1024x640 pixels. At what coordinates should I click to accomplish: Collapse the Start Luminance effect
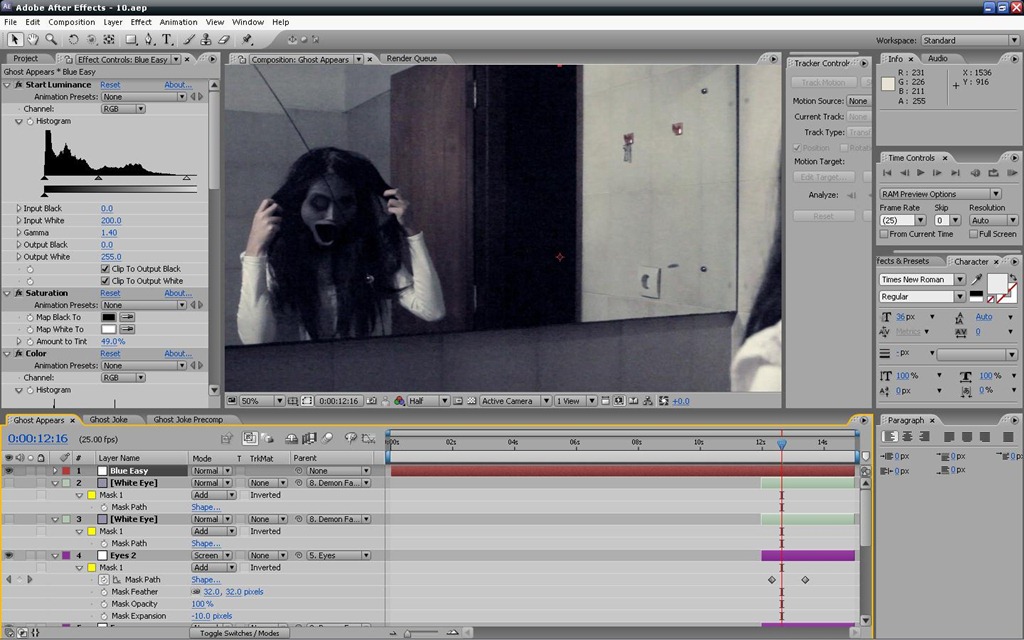point(7,85)
